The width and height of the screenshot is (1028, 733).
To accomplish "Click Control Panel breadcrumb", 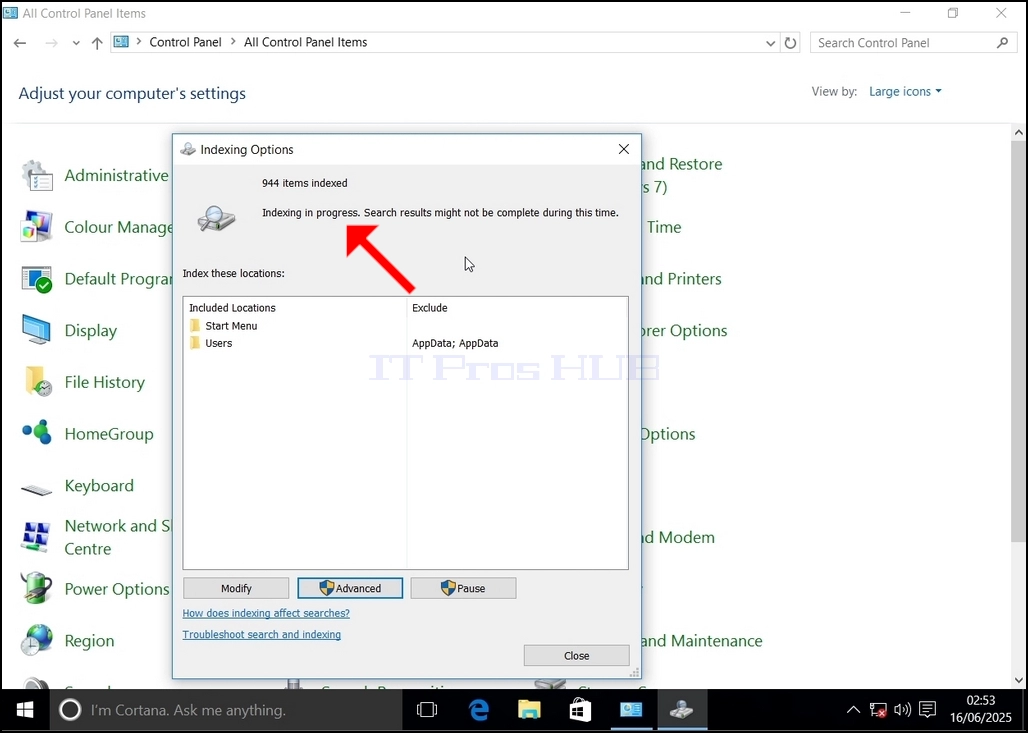I will [x=186, y=42].
